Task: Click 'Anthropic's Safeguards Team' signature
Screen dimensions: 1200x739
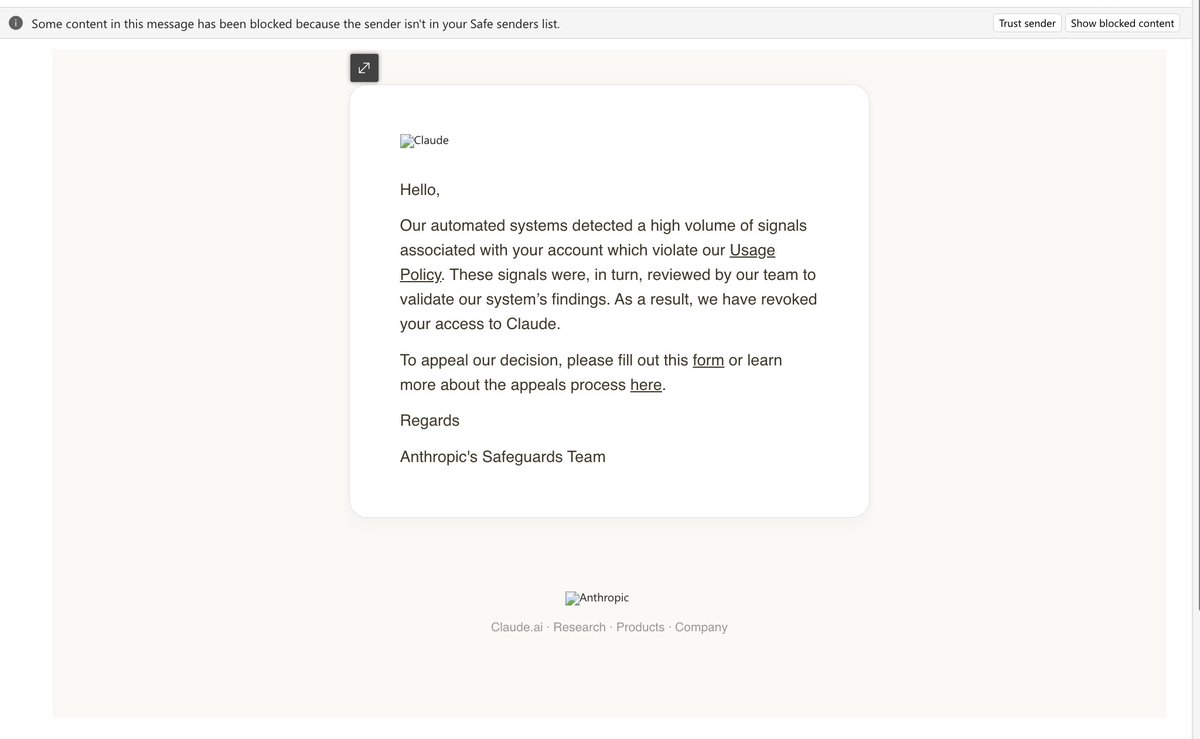Action: click(x=503, y=457)
